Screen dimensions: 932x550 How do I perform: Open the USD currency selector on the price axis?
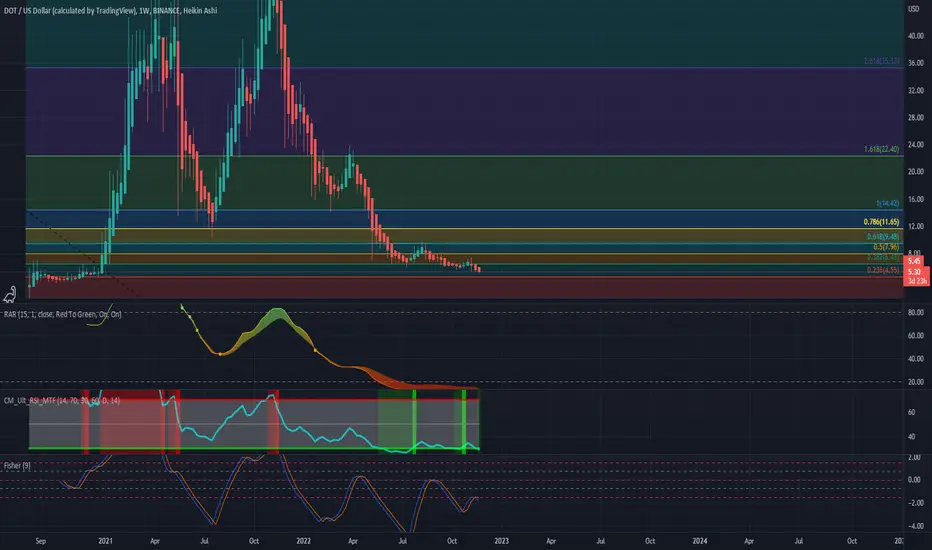tap(914, 9)
